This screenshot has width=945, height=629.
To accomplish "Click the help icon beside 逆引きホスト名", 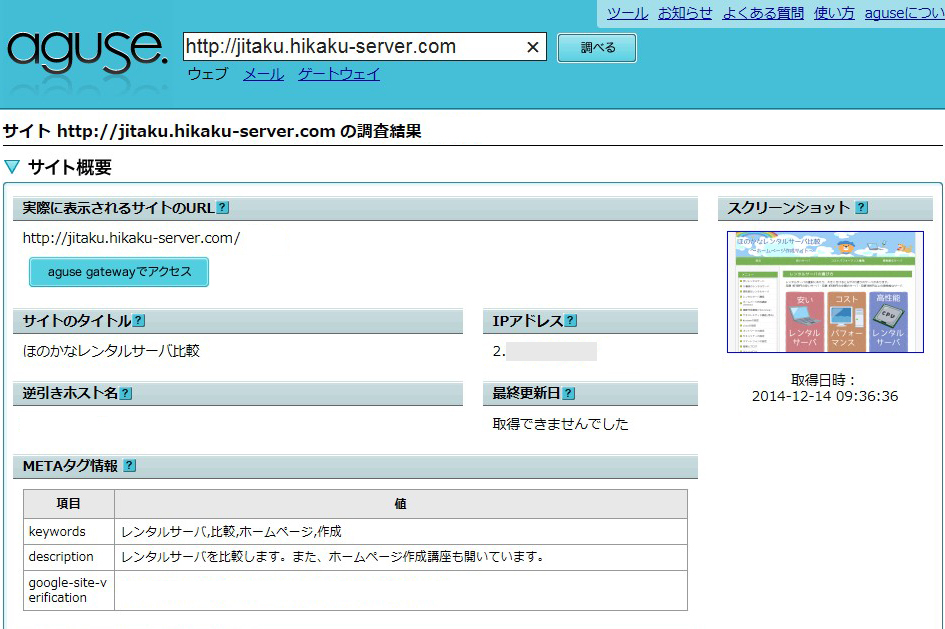I will tap(126, 393).
